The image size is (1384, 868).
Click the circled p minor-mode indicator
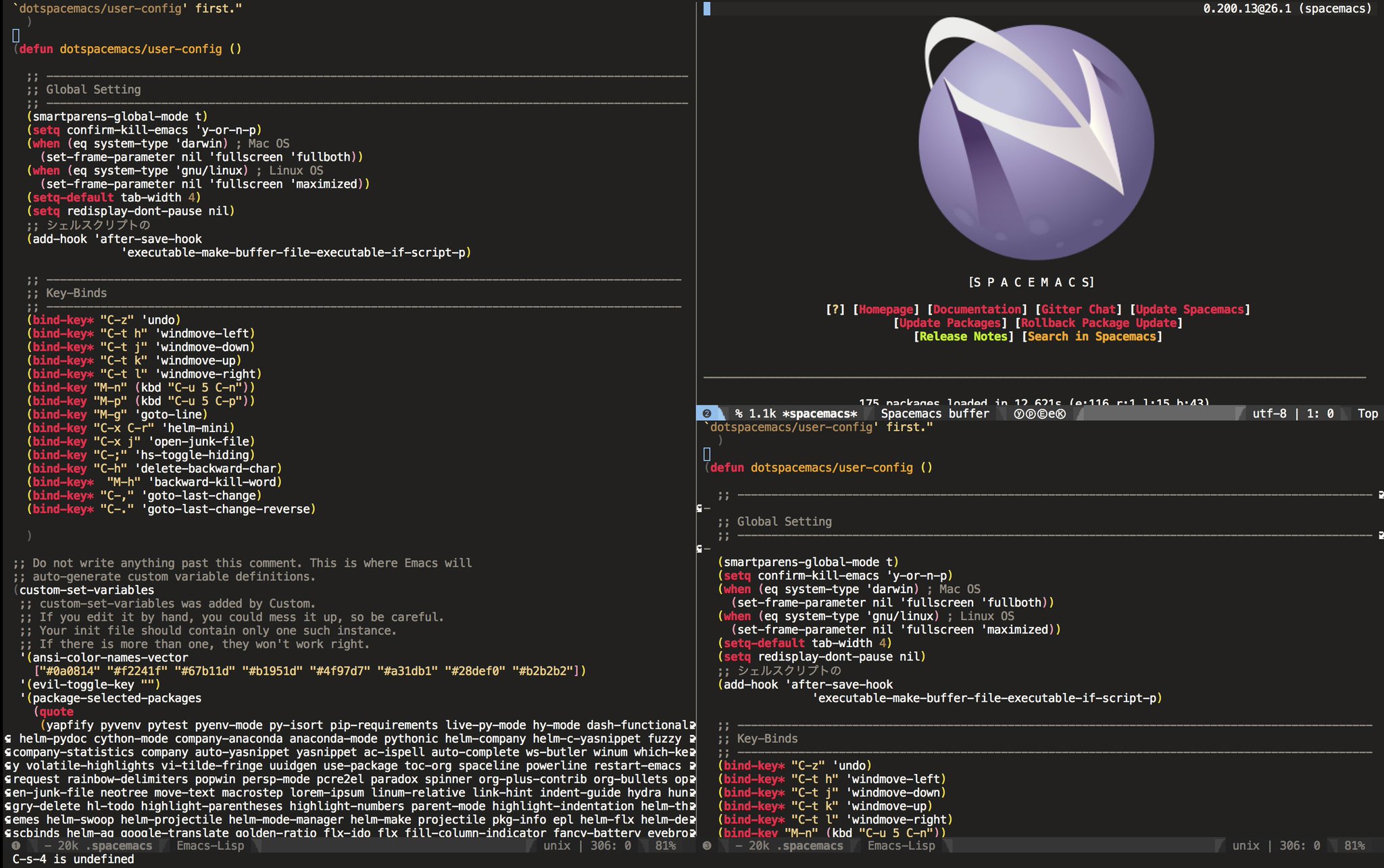tap(1030, 413)
